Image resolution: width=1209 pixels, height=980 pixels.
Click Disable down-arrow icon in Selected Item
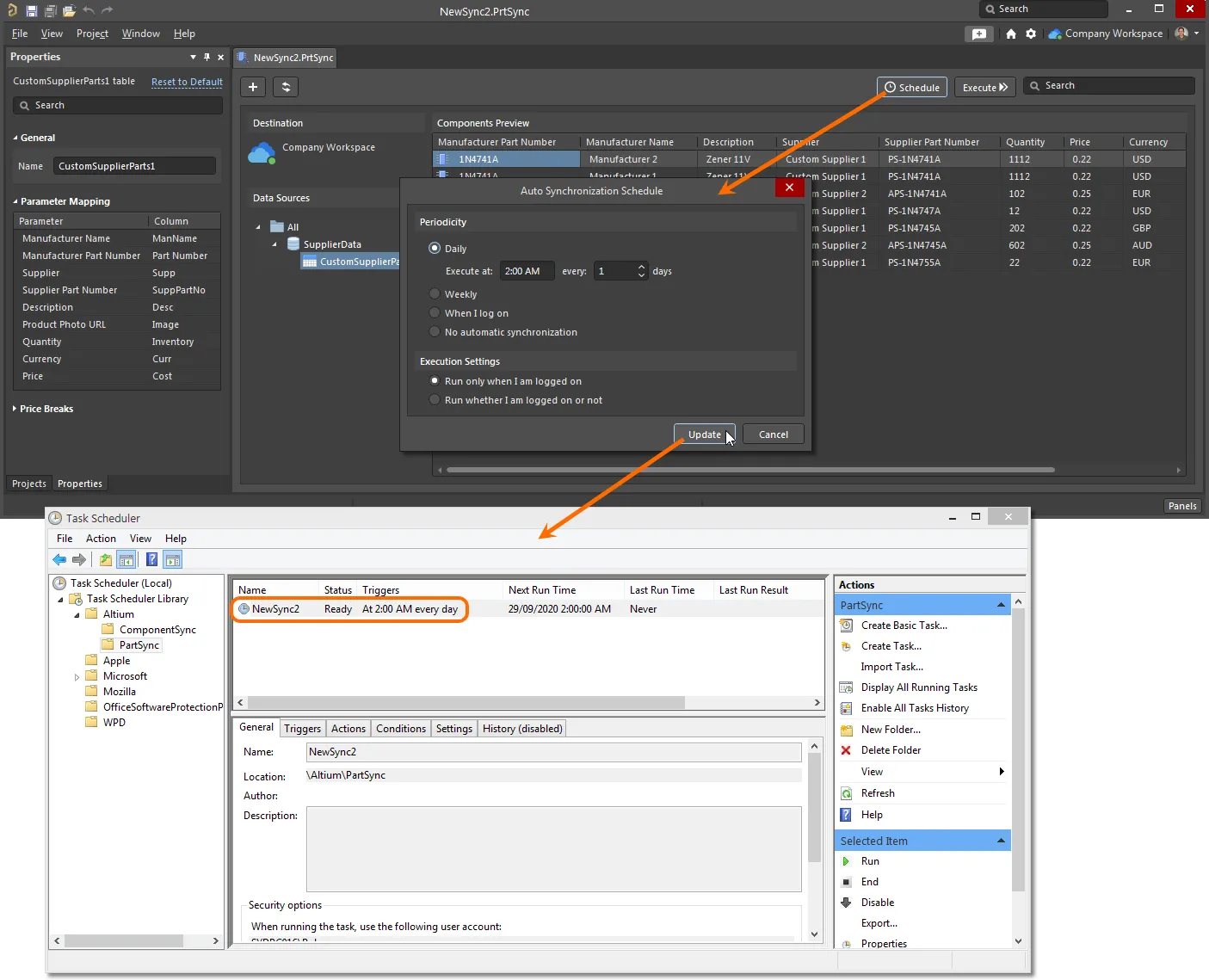point(846,903)
